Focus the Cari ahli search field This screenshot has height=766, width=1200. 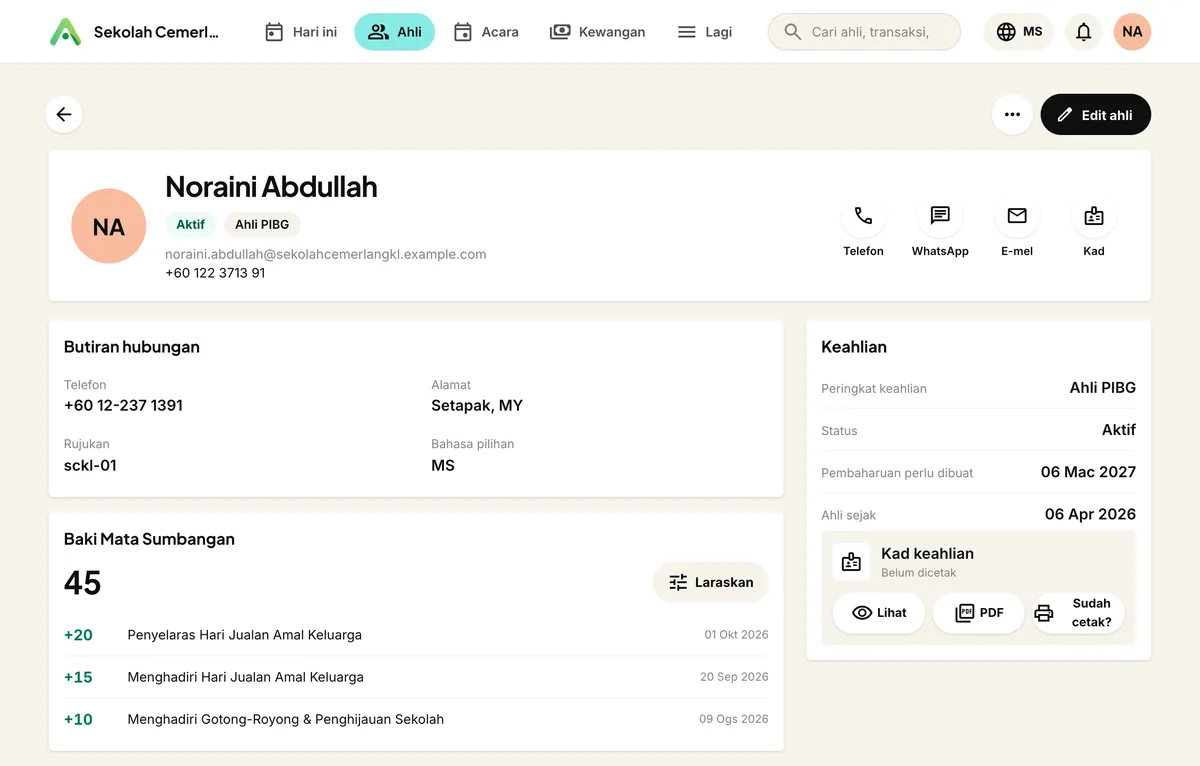pyautogui.click(x=864, y=32)
